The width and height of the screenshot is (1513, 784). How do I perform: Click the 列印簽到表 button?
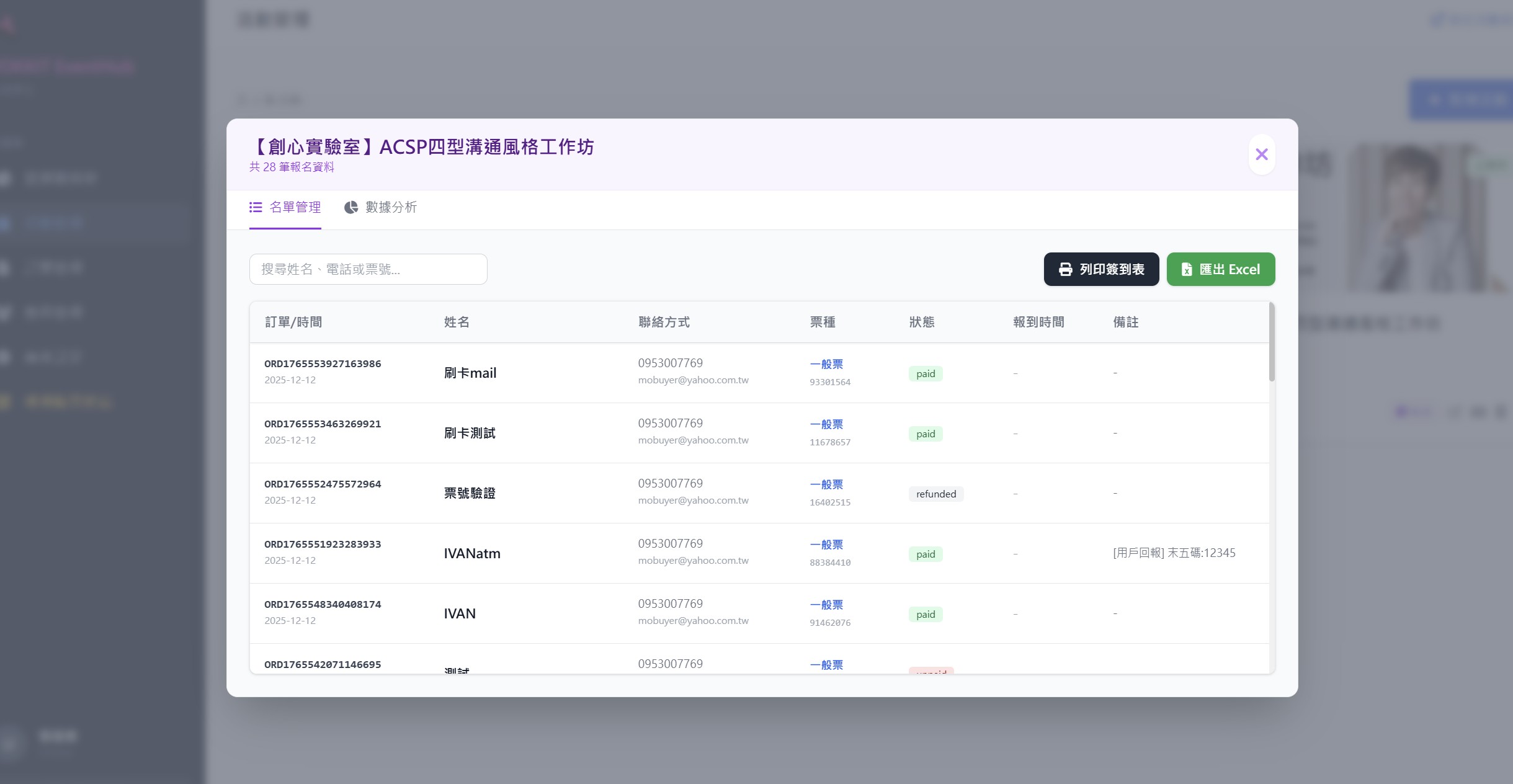pyautogui.click(x=1101, y=269)
